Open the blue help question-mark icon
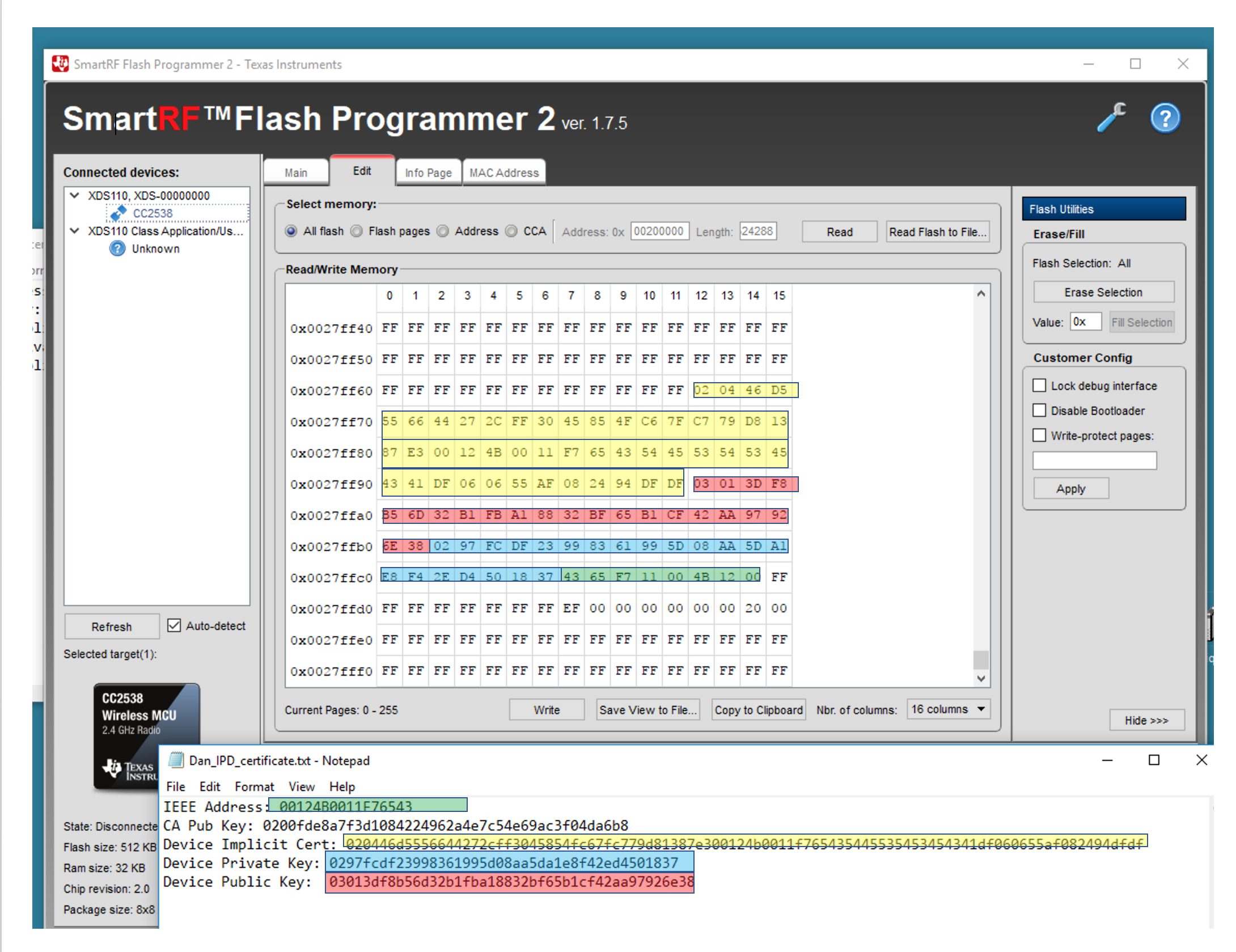Viewport: 1236px width, 952px height. [x=1165, y=118]
